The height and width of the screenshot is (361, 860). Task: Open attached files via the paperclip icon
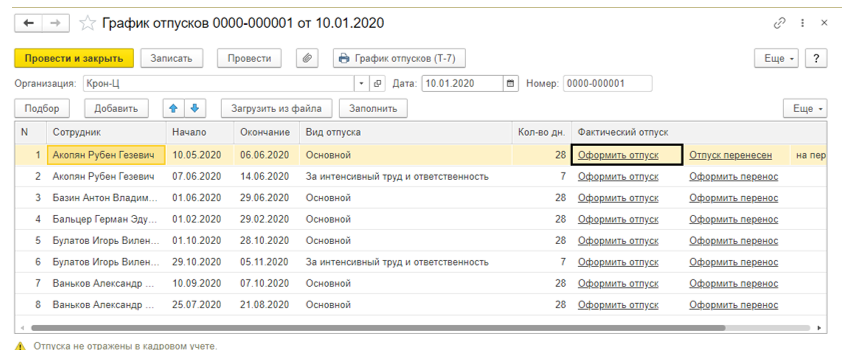308,58
